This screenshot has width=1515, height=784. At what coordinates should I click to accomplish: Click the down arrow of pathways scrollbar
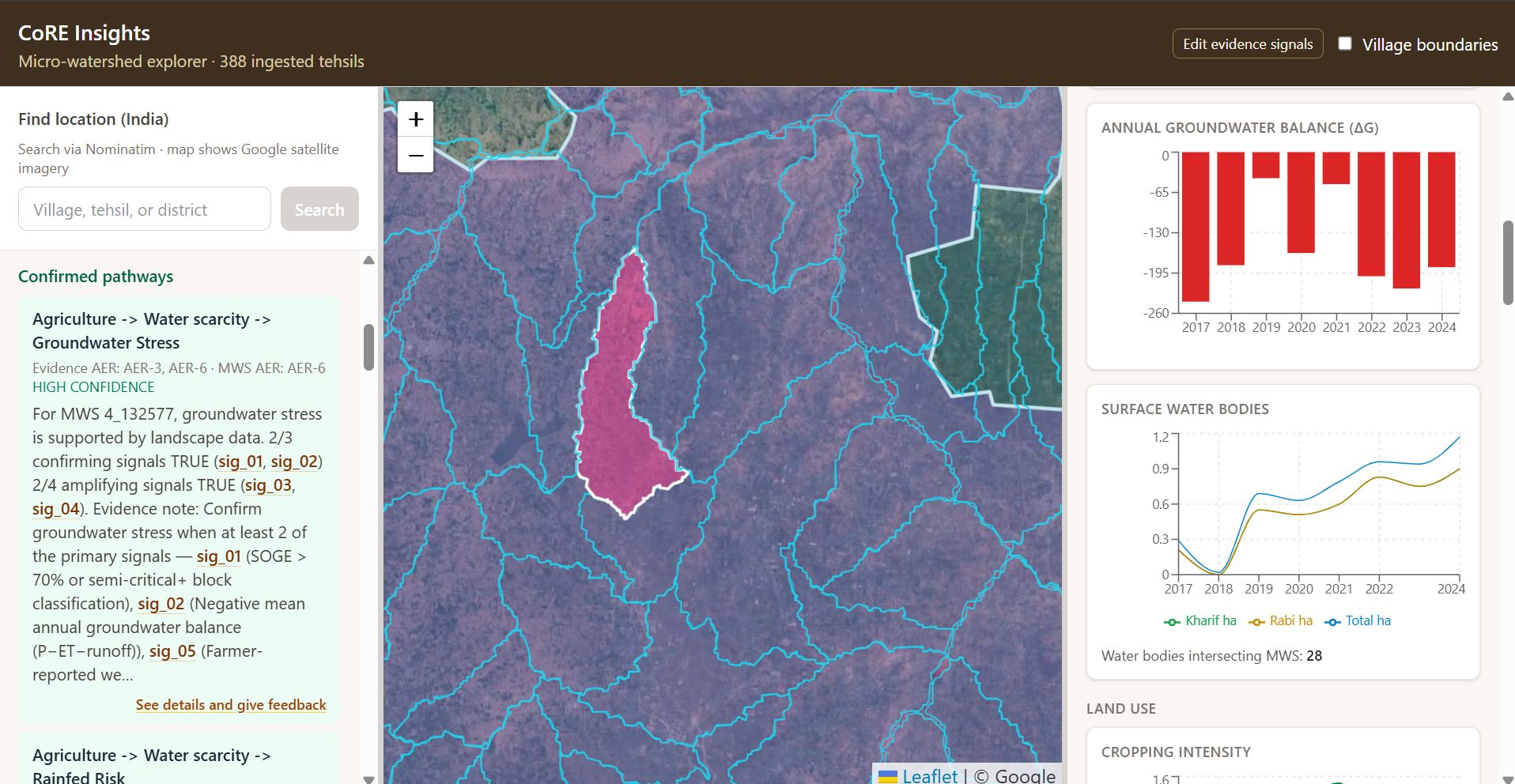[x=368, y=778]
